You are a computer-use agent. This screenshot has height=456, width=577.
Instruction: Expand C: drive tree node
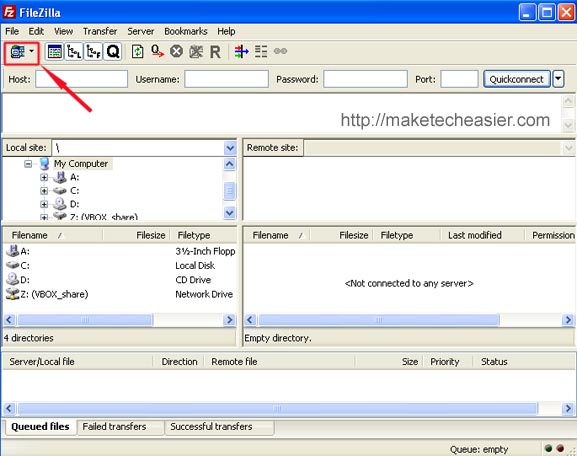pos(44,191)
